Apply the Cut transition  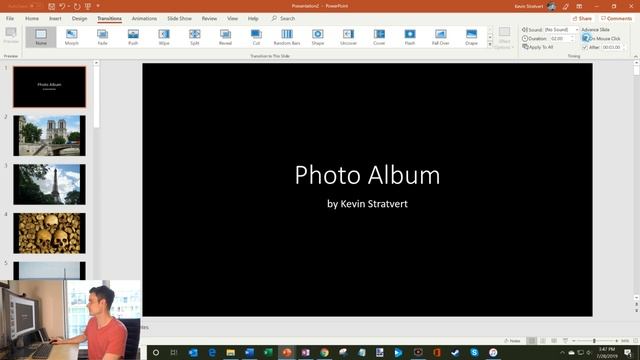256,37
